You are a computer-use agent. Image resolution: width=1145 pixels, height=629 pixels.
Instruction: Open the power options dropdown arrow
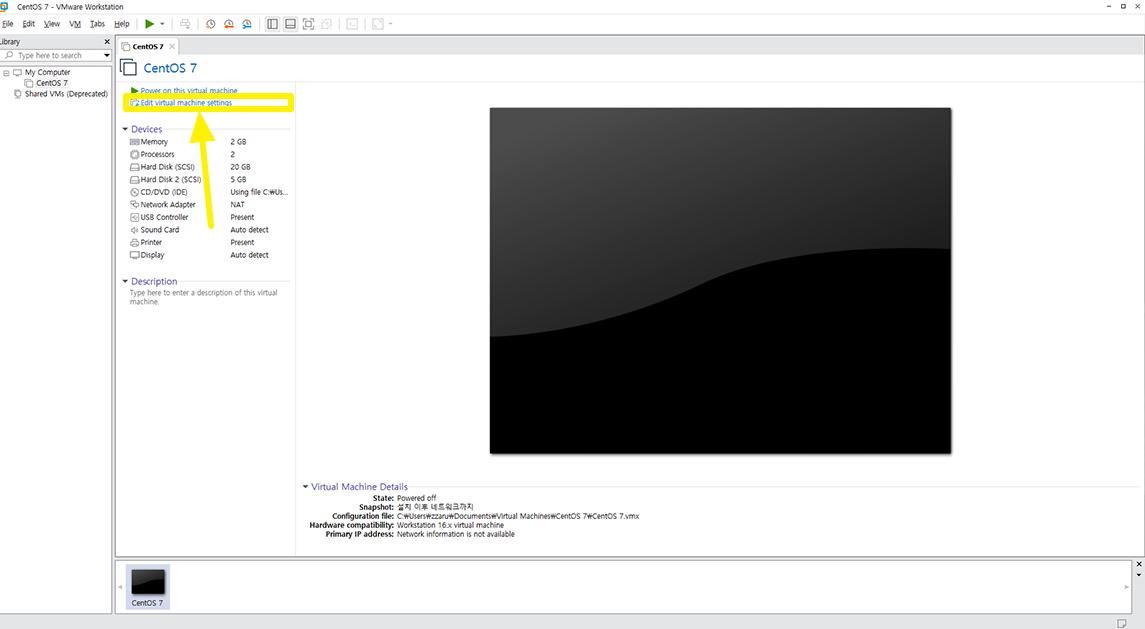click(162, 24)
